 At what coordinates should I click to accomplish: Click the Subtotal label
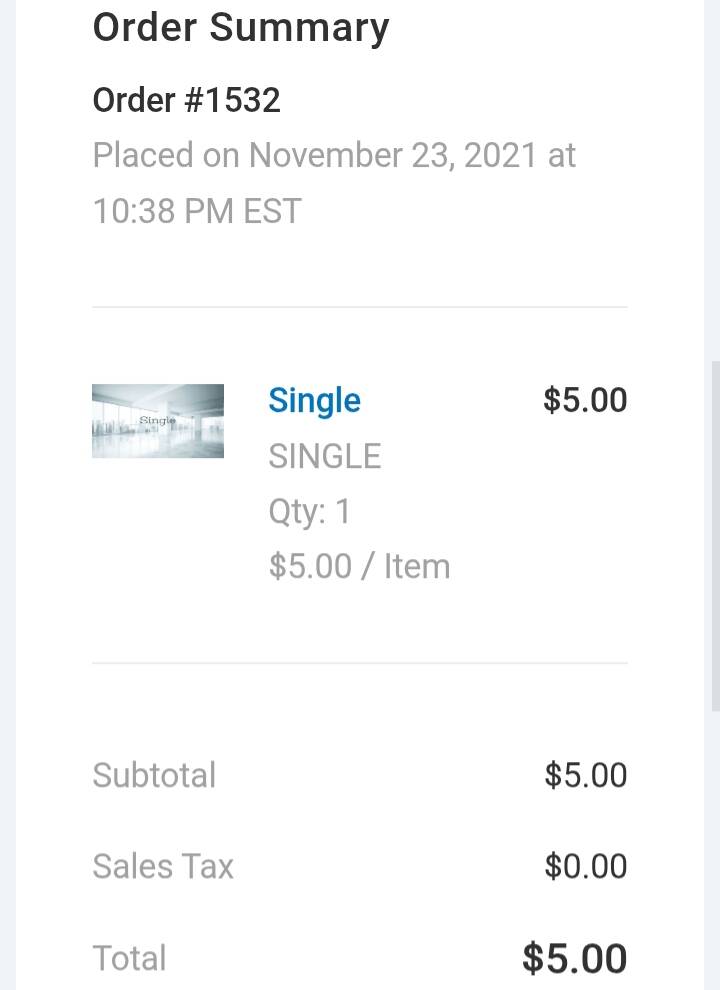point(154,776)
